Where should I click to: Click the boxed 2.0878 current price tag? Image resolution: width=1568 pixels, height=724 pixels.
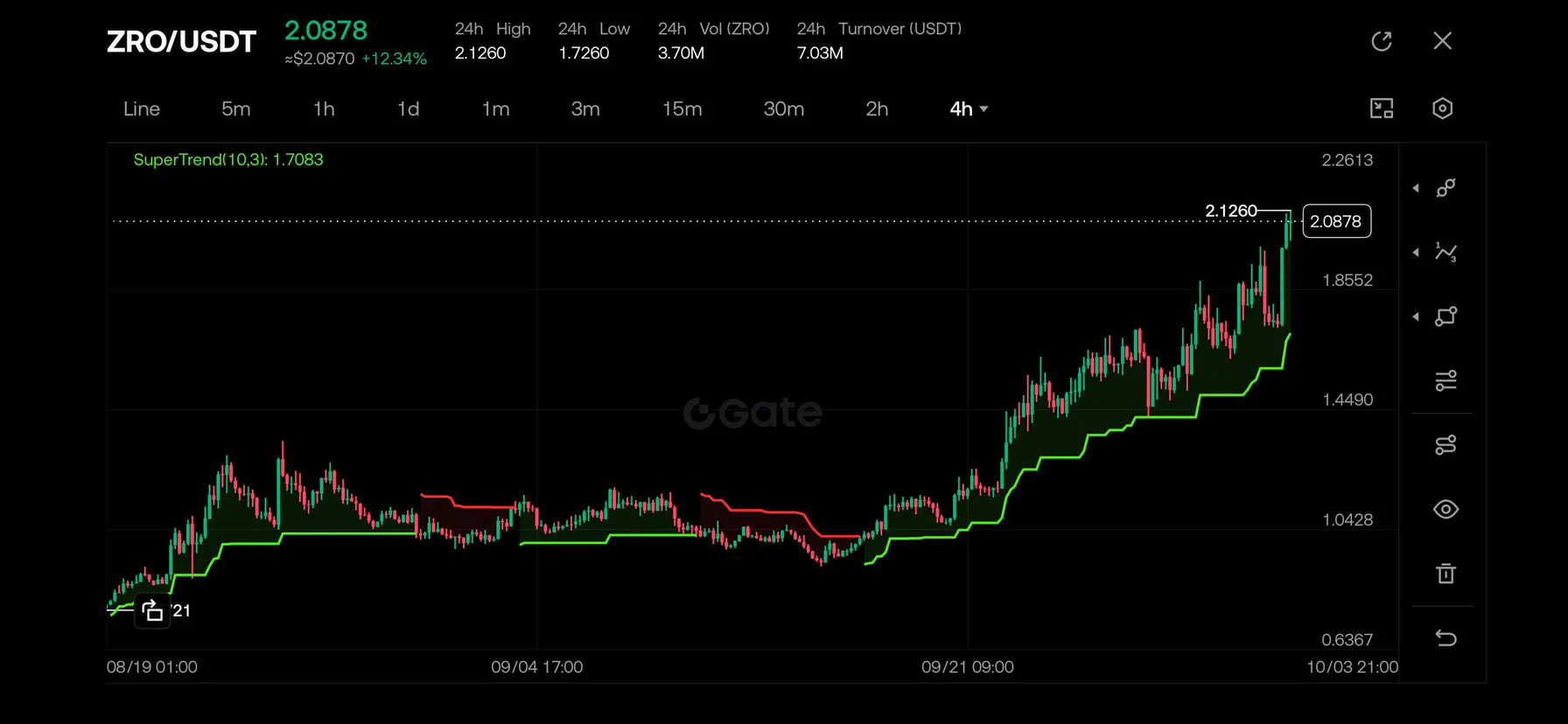[x=1336, y=221]
